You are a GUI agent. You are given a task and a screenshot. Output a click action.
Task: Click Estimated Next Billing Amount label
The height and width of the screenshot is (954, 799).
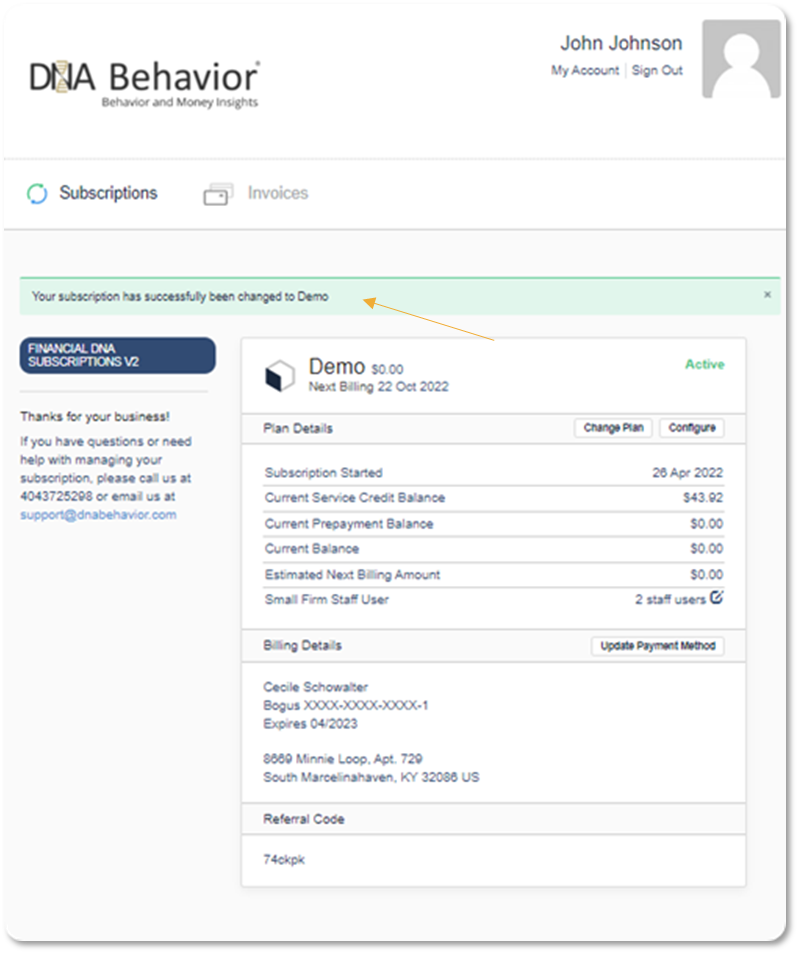[352, 575]
